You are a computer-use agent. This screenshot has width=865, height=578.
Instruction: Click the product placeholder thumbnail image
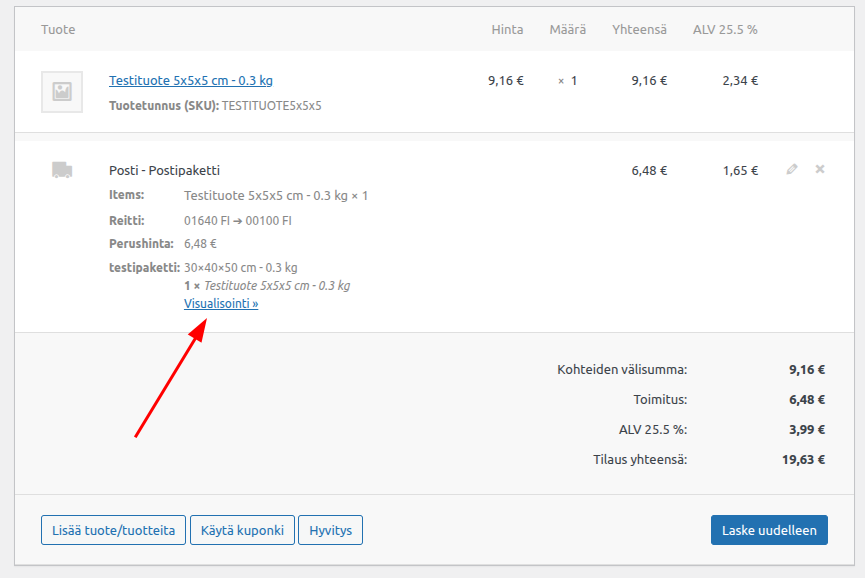pos(62,92)
